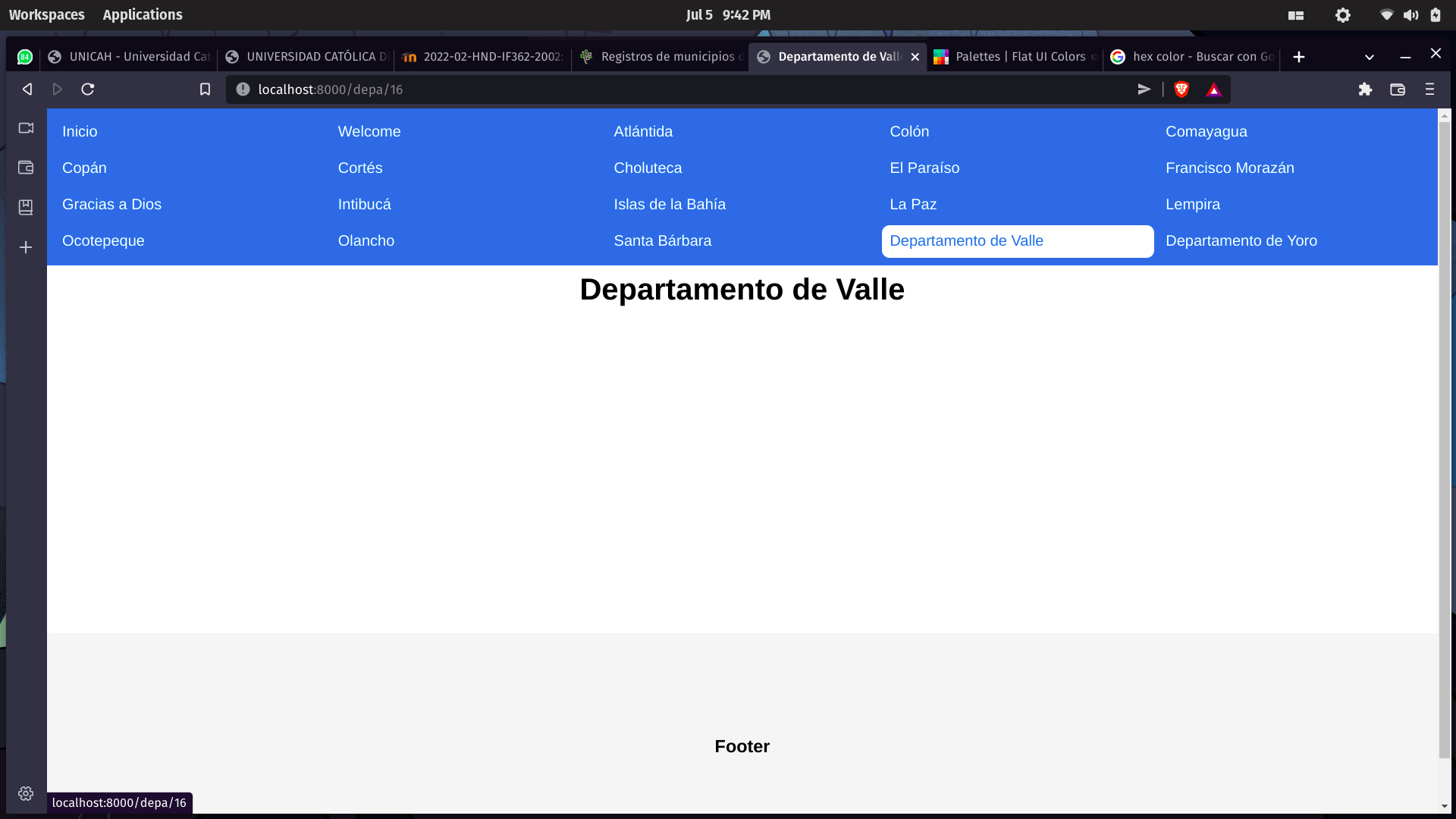Open the tab search chevron dropdown
This screenshot has width=1456, height=819.
click(1370, 57)
